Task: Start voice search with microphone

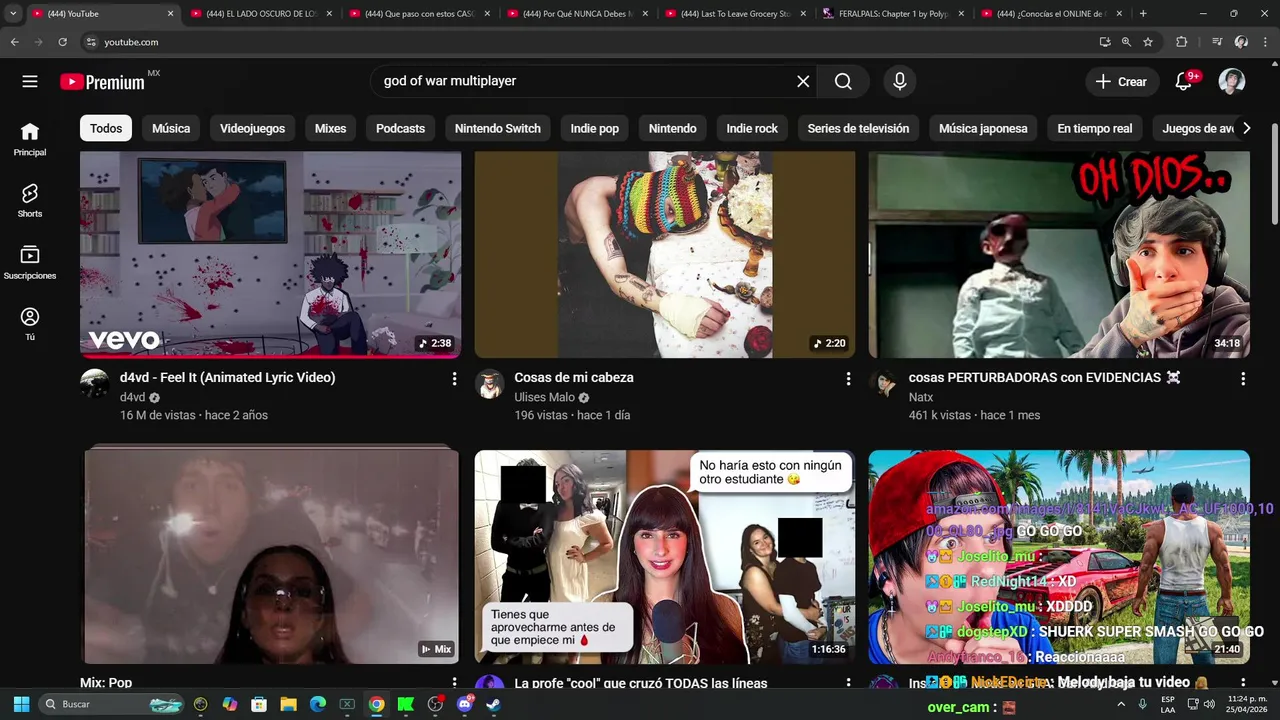Action: coord(900,81)
